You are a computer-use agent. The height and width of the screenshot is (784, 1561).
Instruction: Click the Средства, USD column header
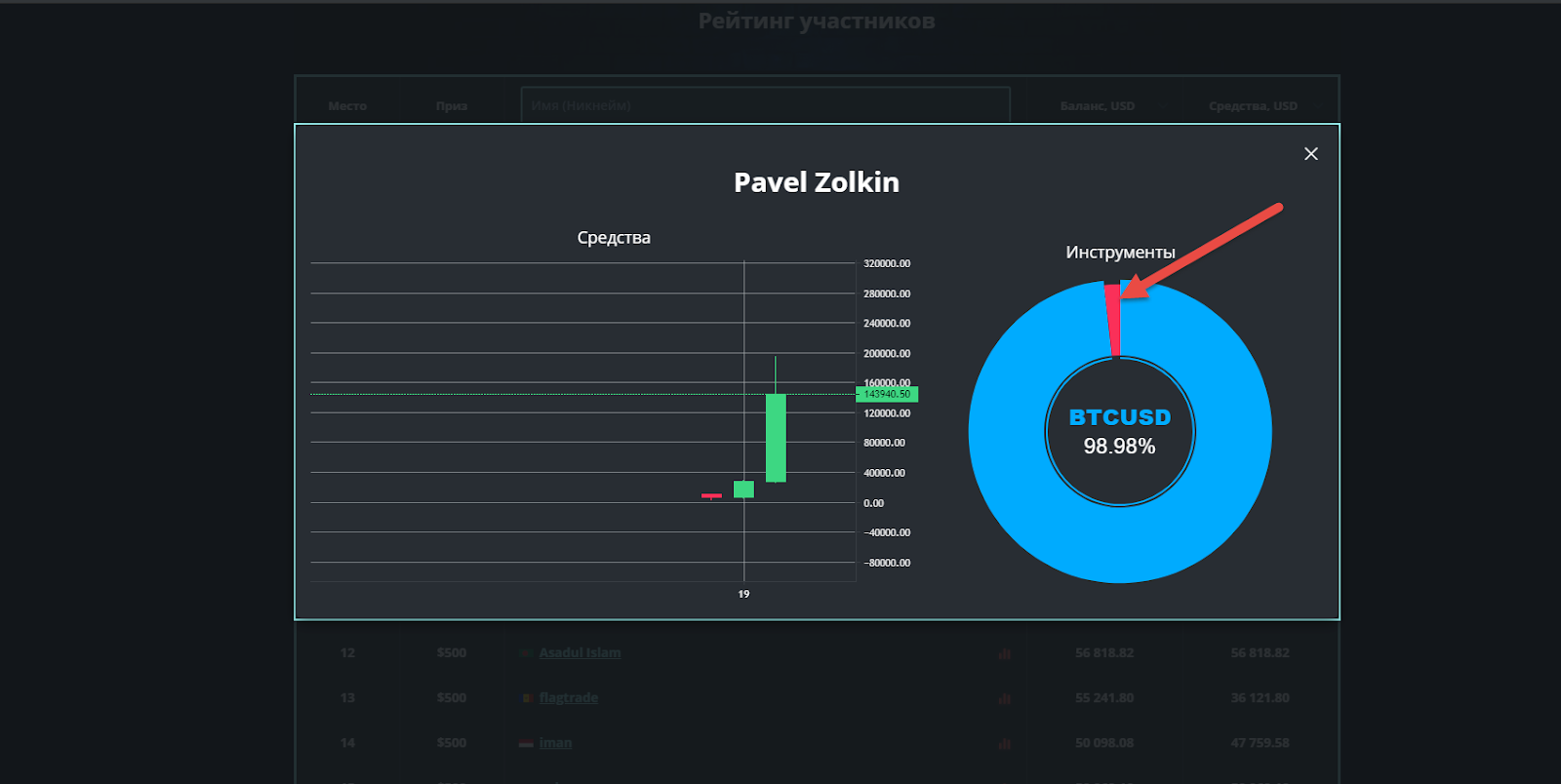(1253, 105)
